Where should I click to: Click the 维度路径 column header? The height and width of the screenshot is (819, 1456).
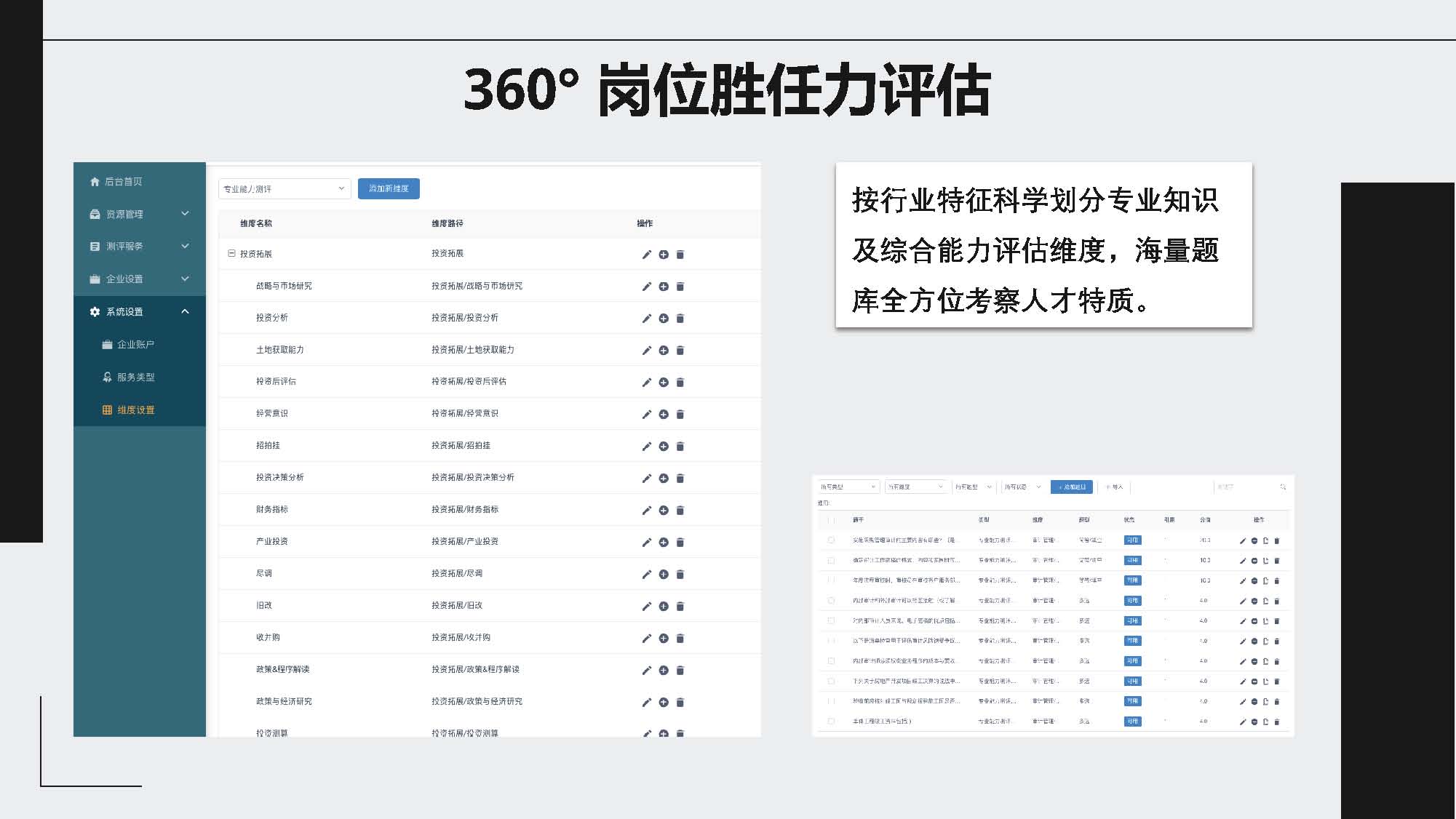(x=447, y=223)
